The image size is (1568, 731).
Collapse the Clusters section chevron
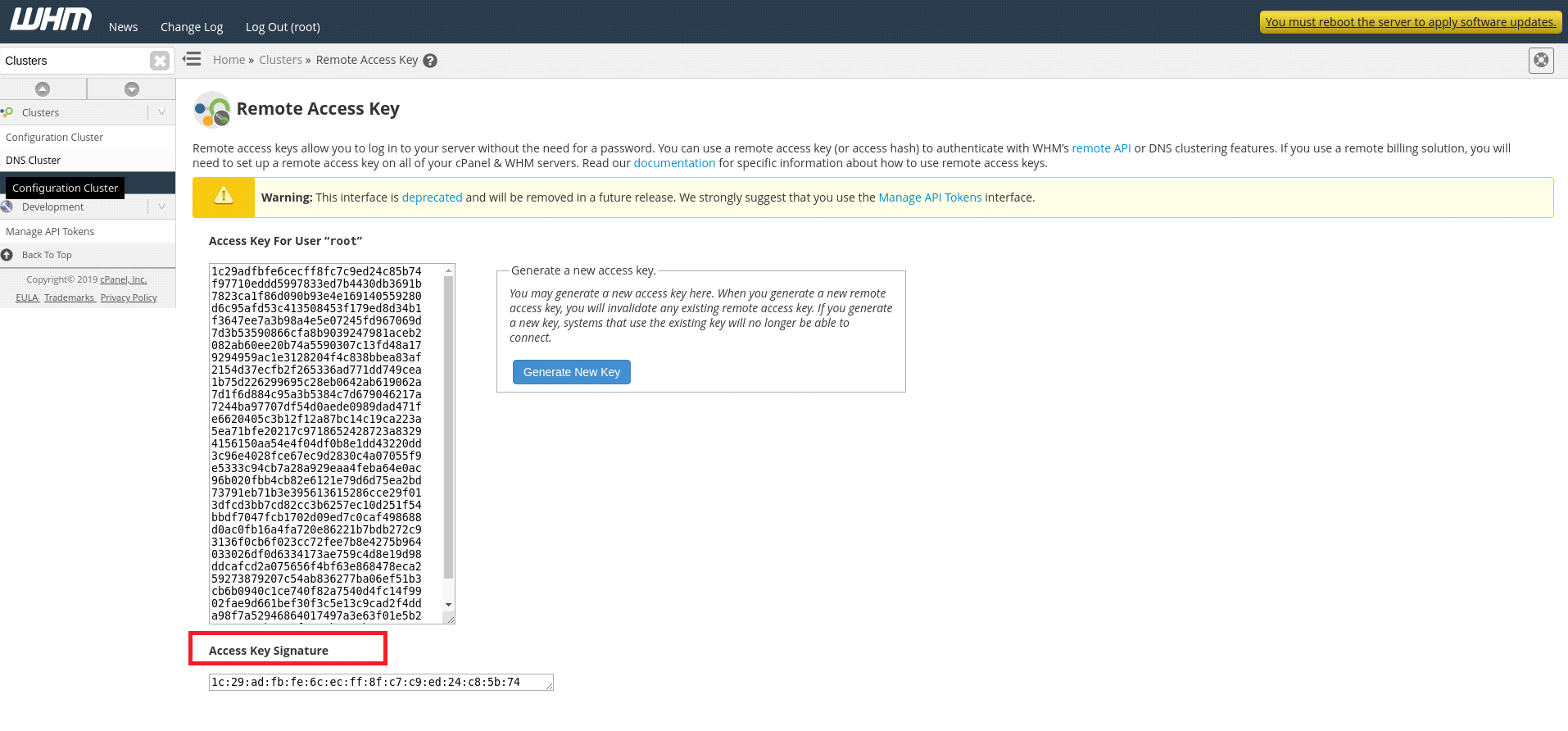(x=161, y=112)
